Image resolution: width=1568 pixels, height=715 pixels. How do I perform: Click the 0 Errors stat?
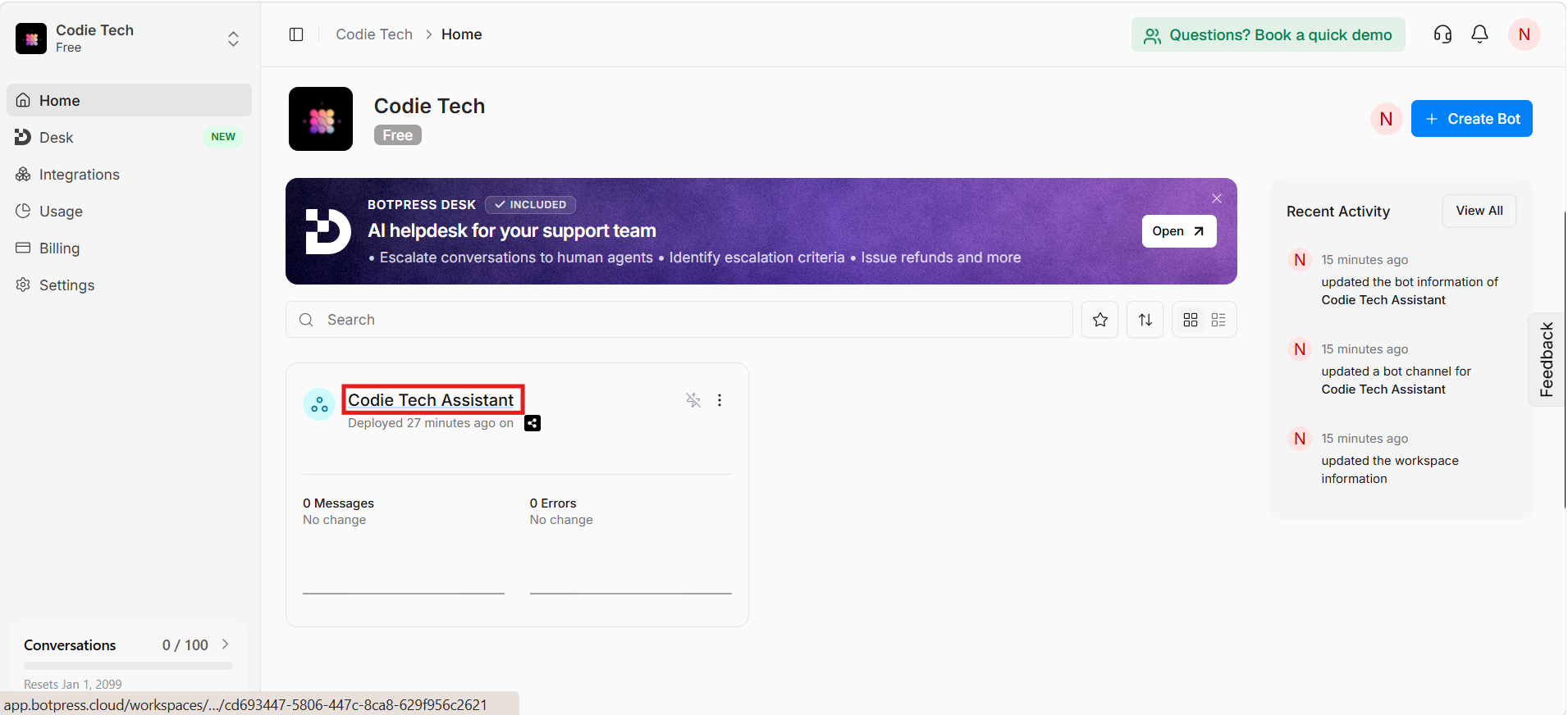553,503
